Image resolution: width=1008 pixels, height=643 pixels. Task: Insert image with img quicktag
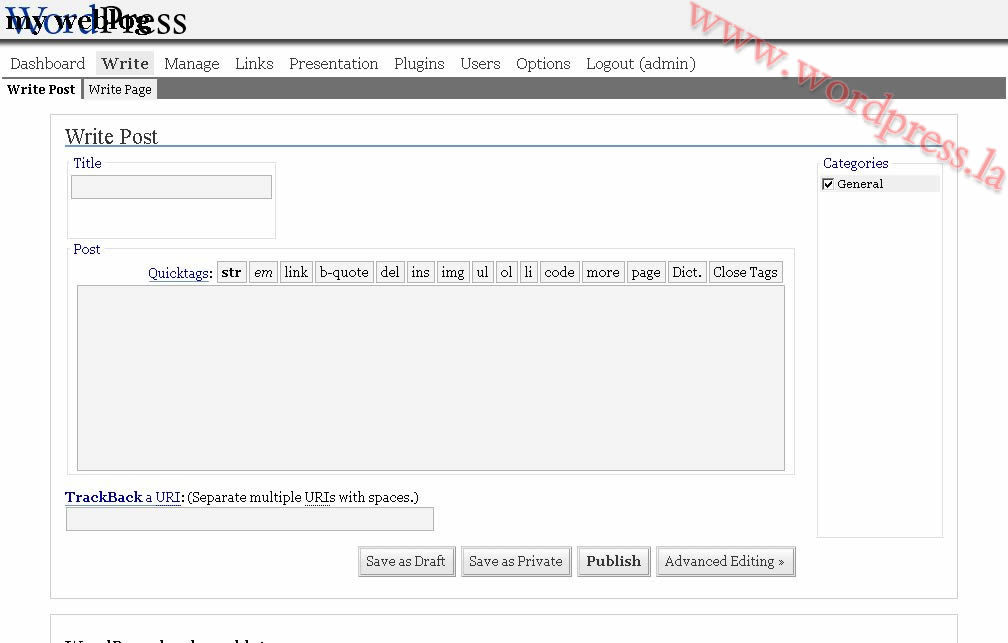(453, 272)
